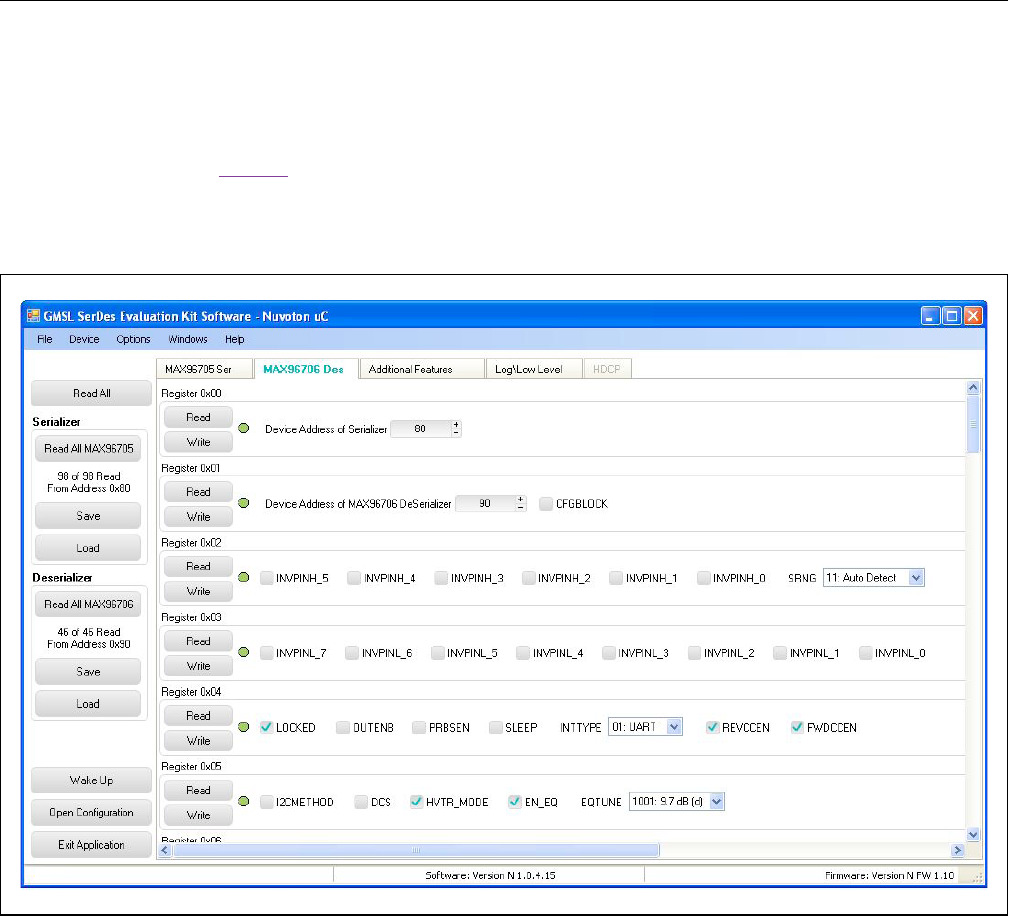
Task: Click the application icon in title bar
Action: click(x=33, y=316)
